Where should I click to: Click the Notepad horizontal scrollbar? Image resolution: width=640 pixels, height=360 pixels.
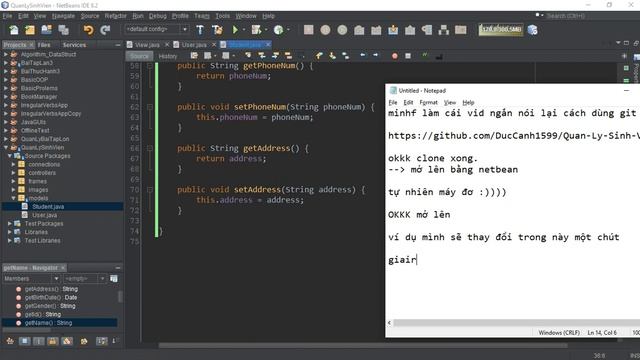pyautogui.click(x=516, y=322)
